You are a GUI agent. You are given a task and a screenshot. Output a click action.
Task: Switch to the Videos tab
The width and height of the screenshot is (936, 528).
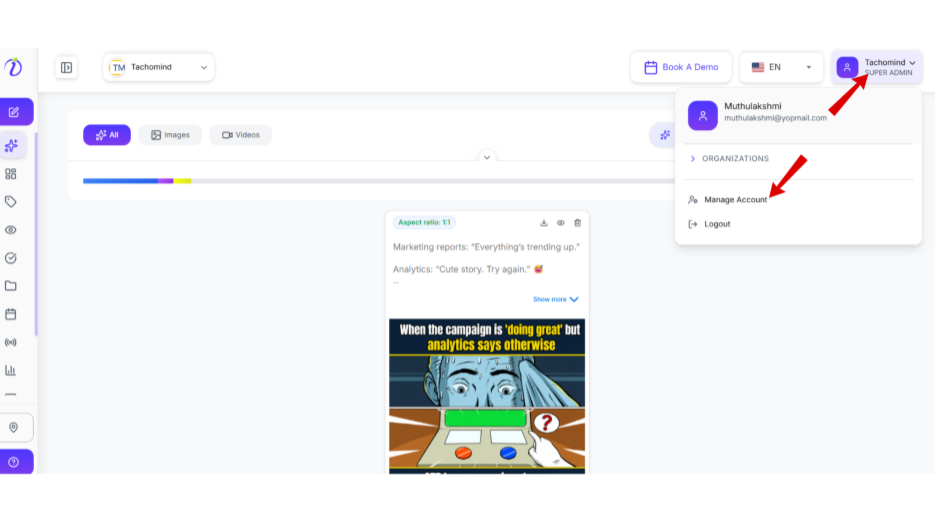pos(241,135)
